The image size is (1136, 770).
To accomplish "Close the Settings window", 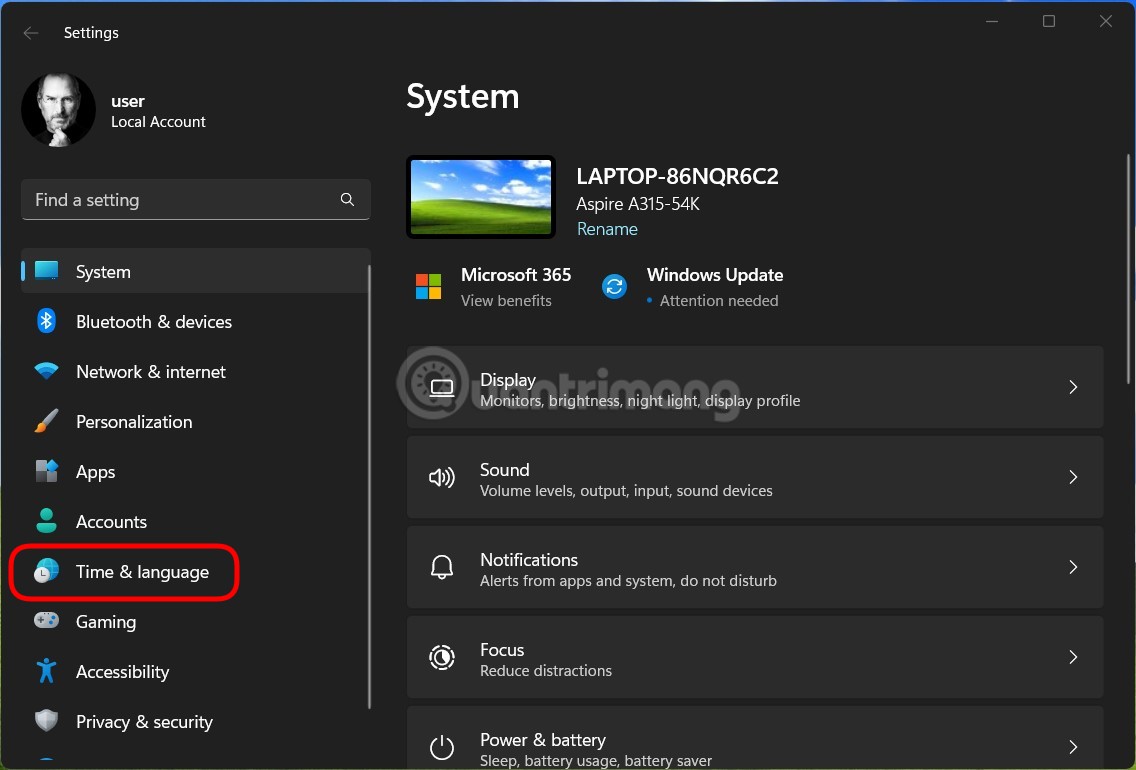I will (1106, 22).
